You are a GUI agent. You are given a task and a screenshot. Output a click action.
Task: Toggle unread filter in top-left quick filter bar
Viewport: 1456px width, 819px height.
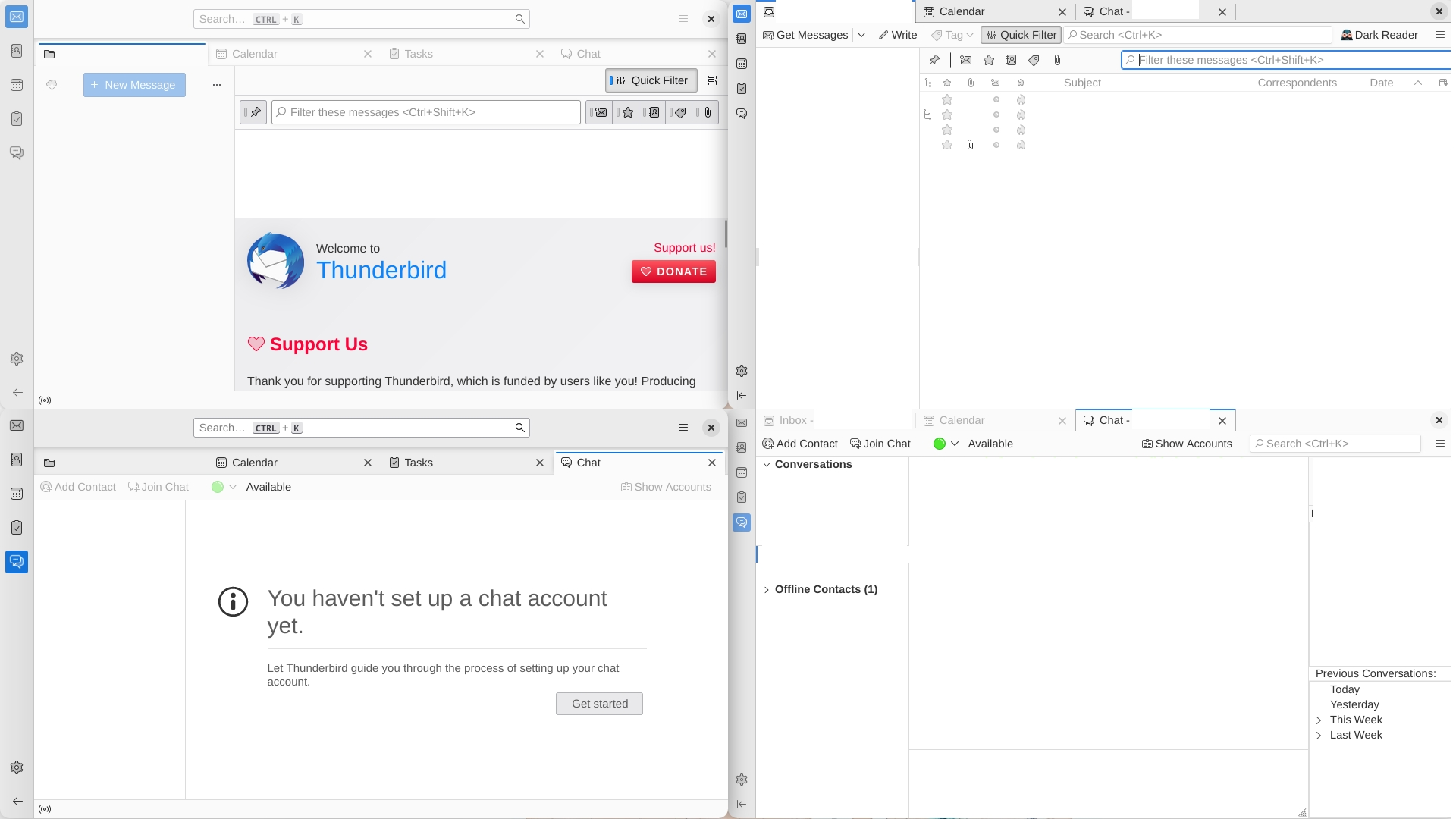click(599, 112)
